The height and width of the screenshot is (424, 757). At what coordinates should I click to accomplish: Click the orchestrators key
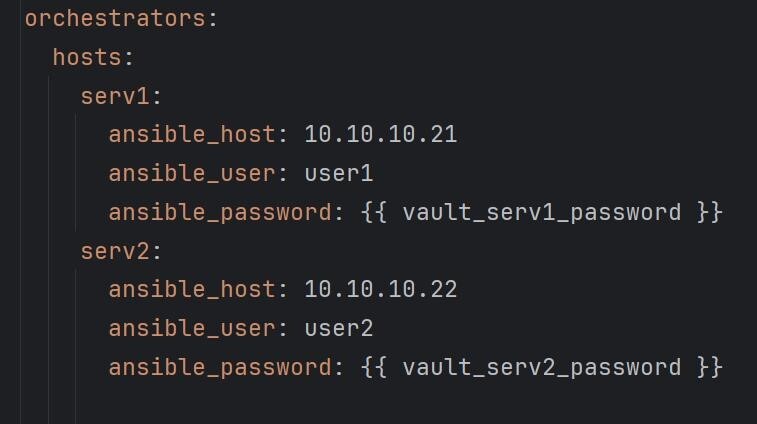(x=115, y=18)
